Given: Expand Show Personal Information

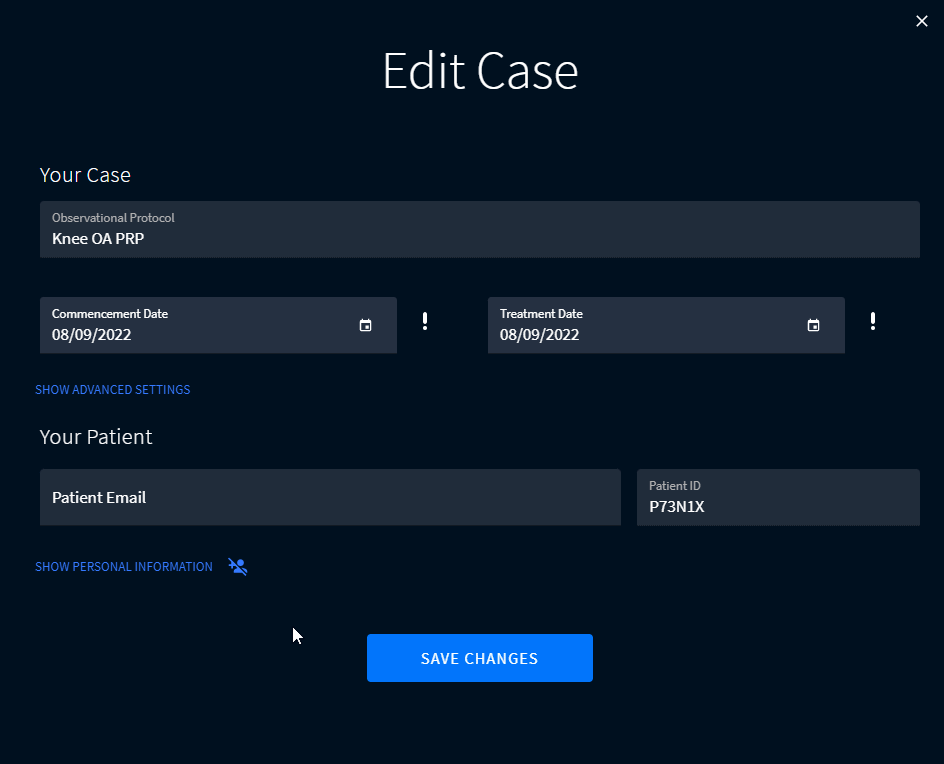Looking at the screenshot, I should (124, 567).
